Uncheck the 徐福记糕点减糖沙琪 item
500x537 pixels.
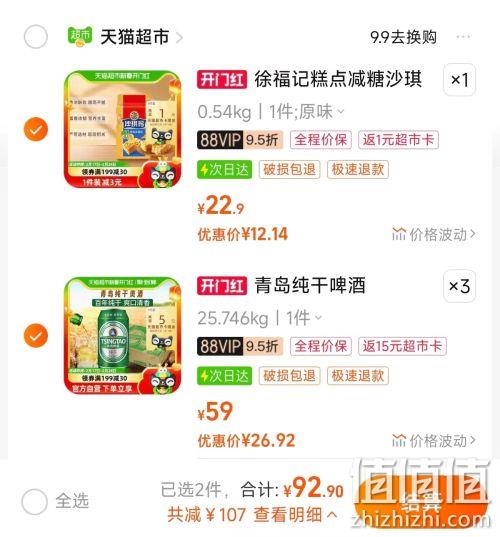click(36, 129)
